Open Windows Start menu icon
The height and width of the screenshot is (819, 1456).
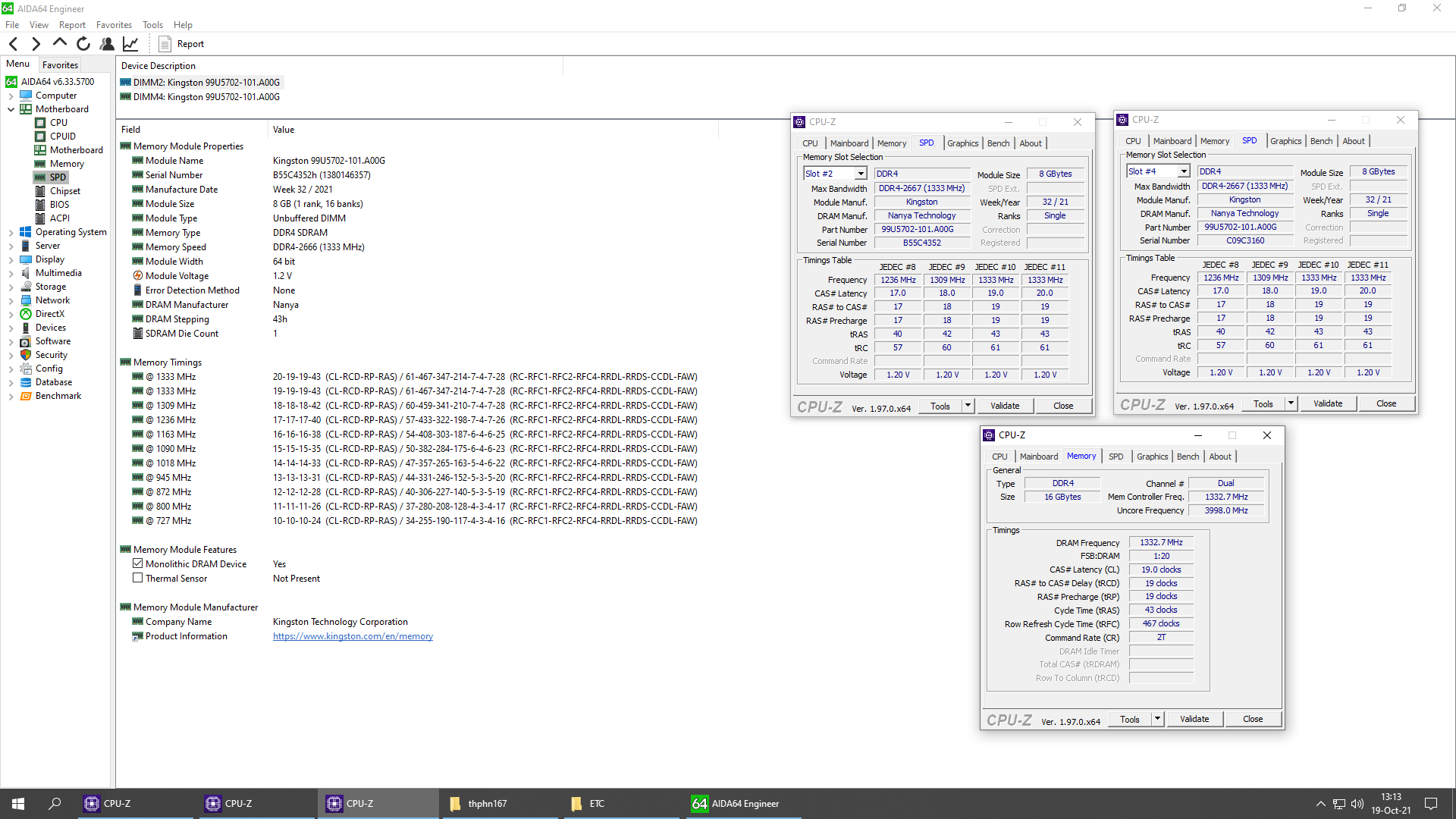pyautogui.click(x=18, y=803)
